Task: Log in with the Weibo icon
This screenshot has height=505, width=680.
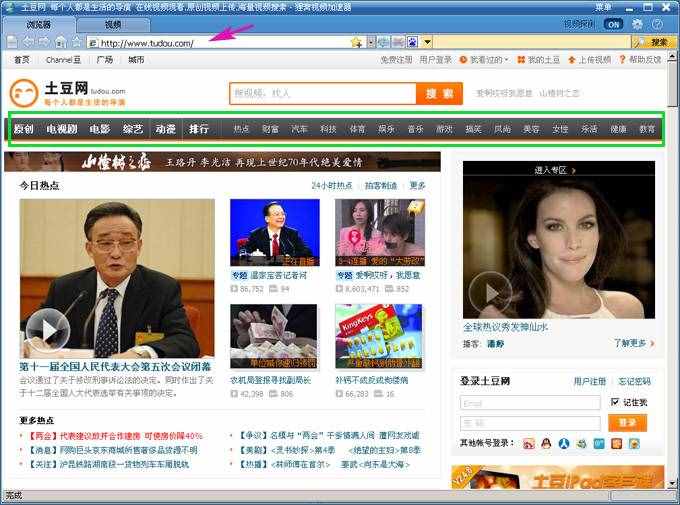Action: tap(529, 443)
